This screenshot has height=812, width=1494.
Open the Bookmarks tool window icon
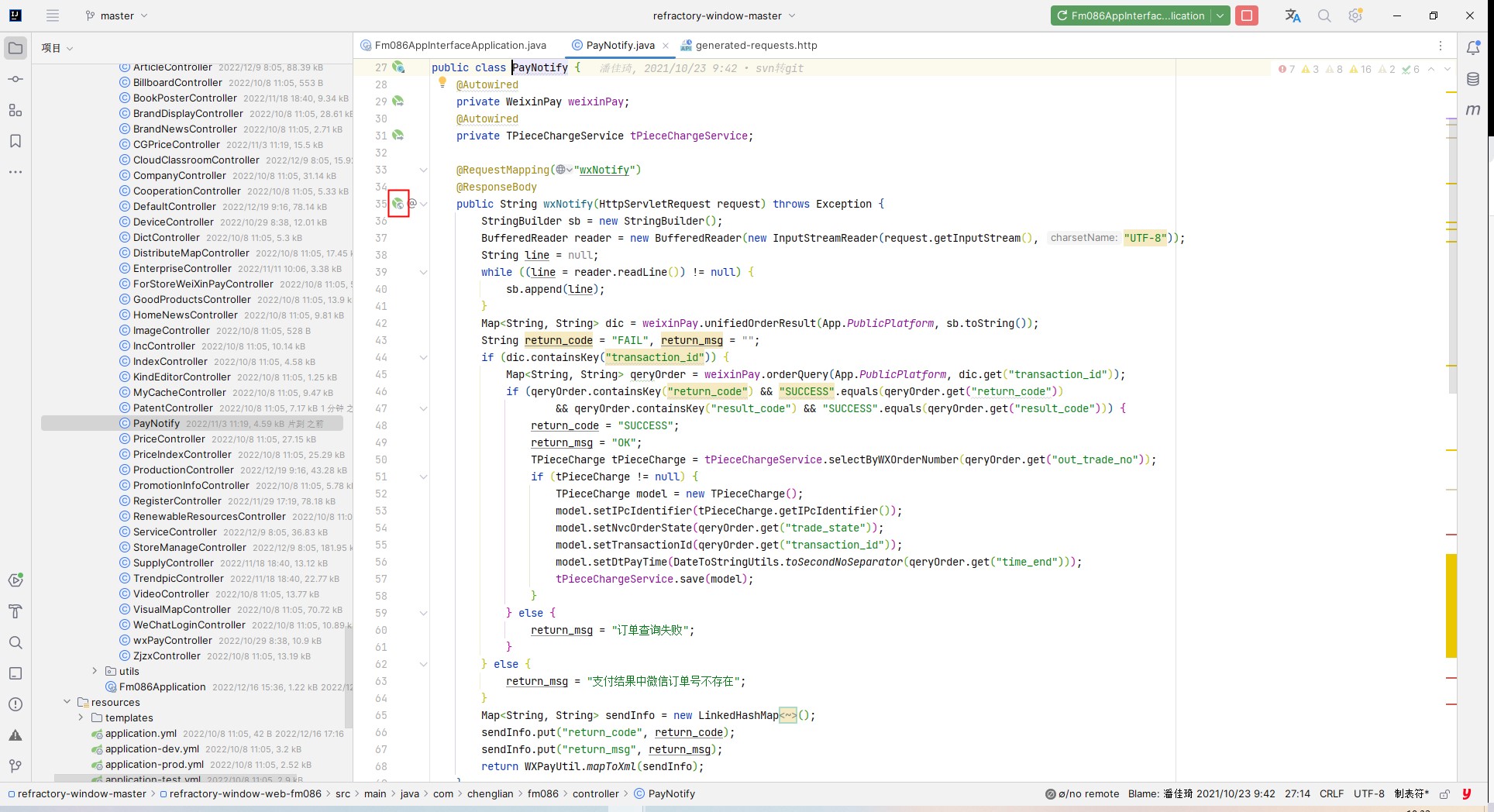tap(15, 141)
